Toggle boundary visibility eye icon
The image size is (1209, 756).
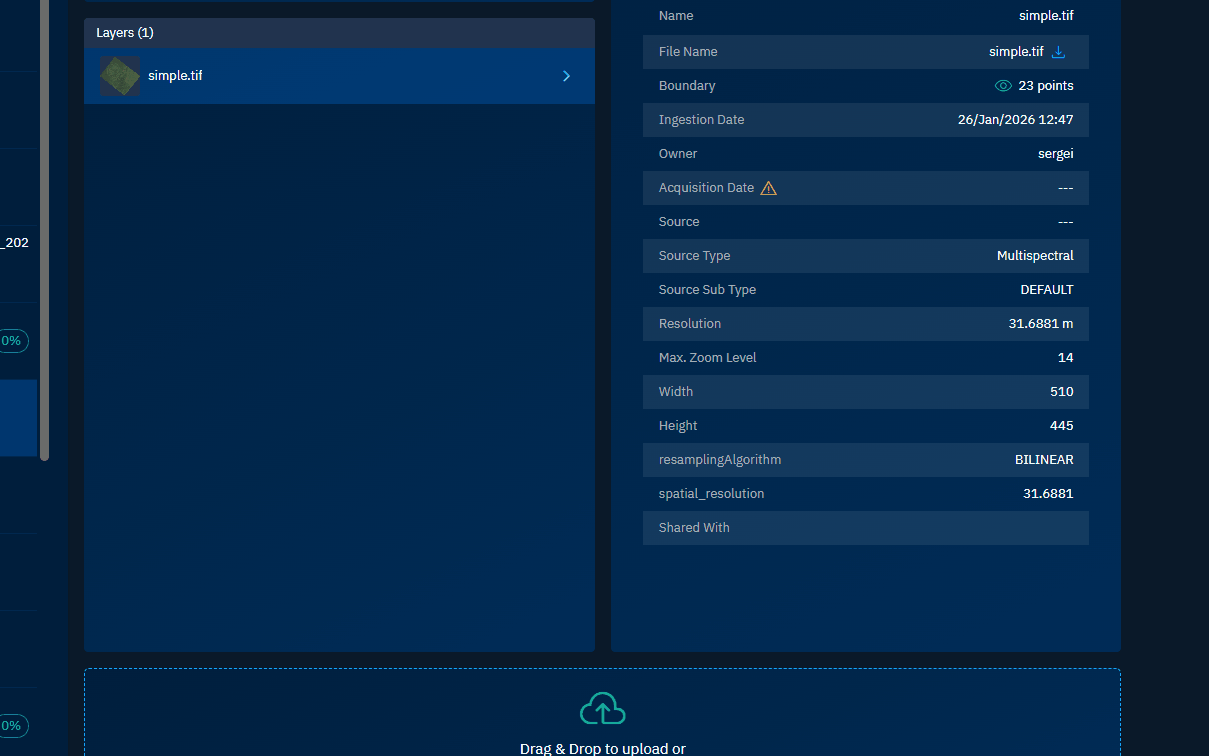(1003, 86)
